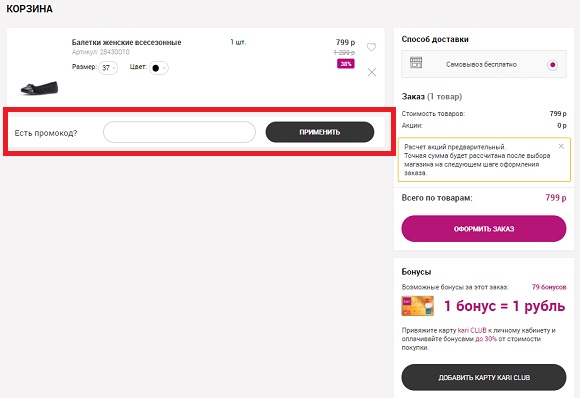Open the ballet flats product thumbnail
Screen dimensions: 580x398
tap(39, 88)
